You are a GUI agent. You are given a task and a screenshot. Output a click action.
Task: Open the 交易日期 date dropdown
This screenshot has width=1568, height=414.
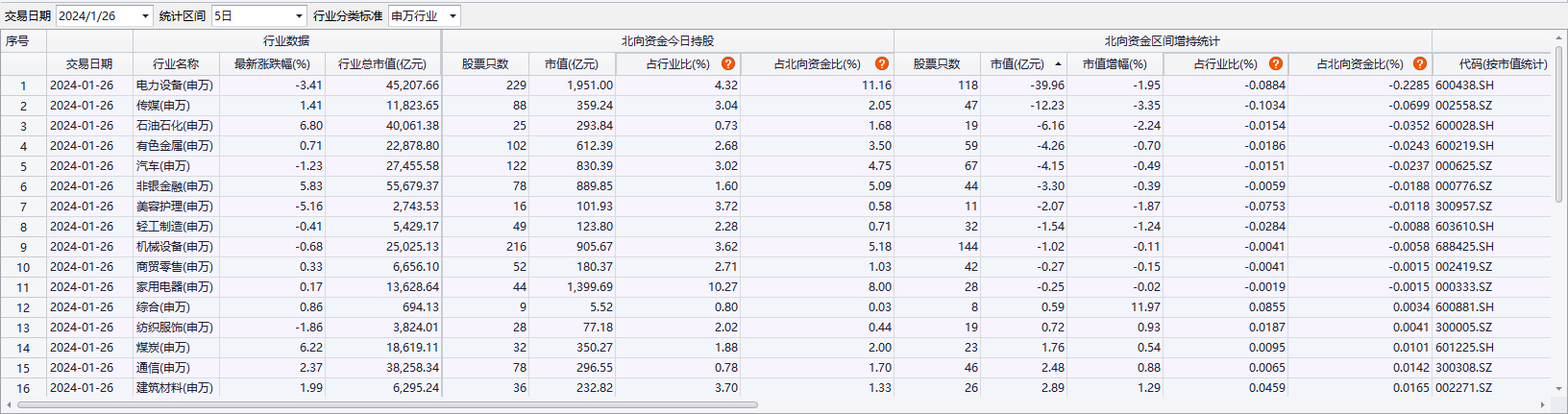point(145,16)
